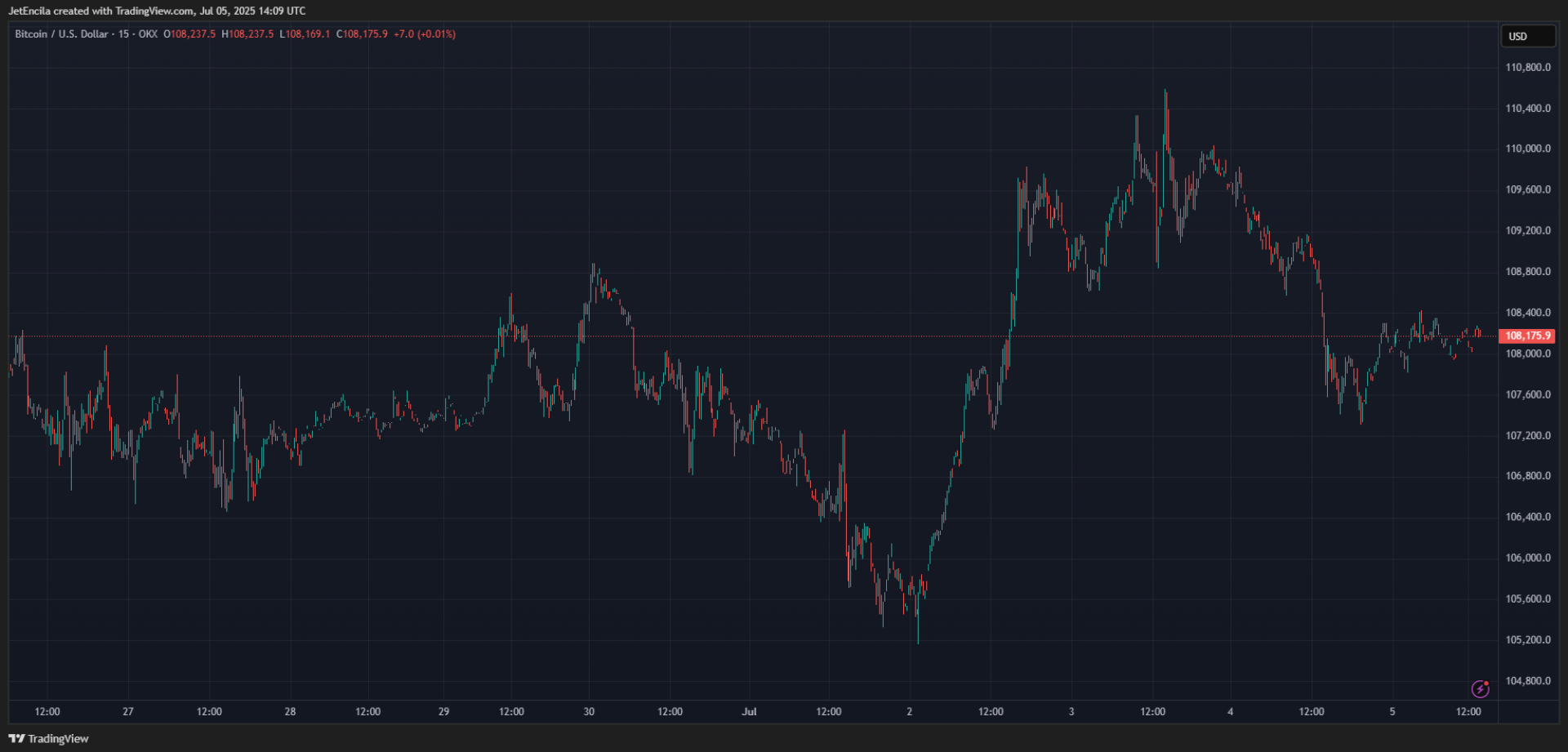Select the close value C108,175.9

362,34
